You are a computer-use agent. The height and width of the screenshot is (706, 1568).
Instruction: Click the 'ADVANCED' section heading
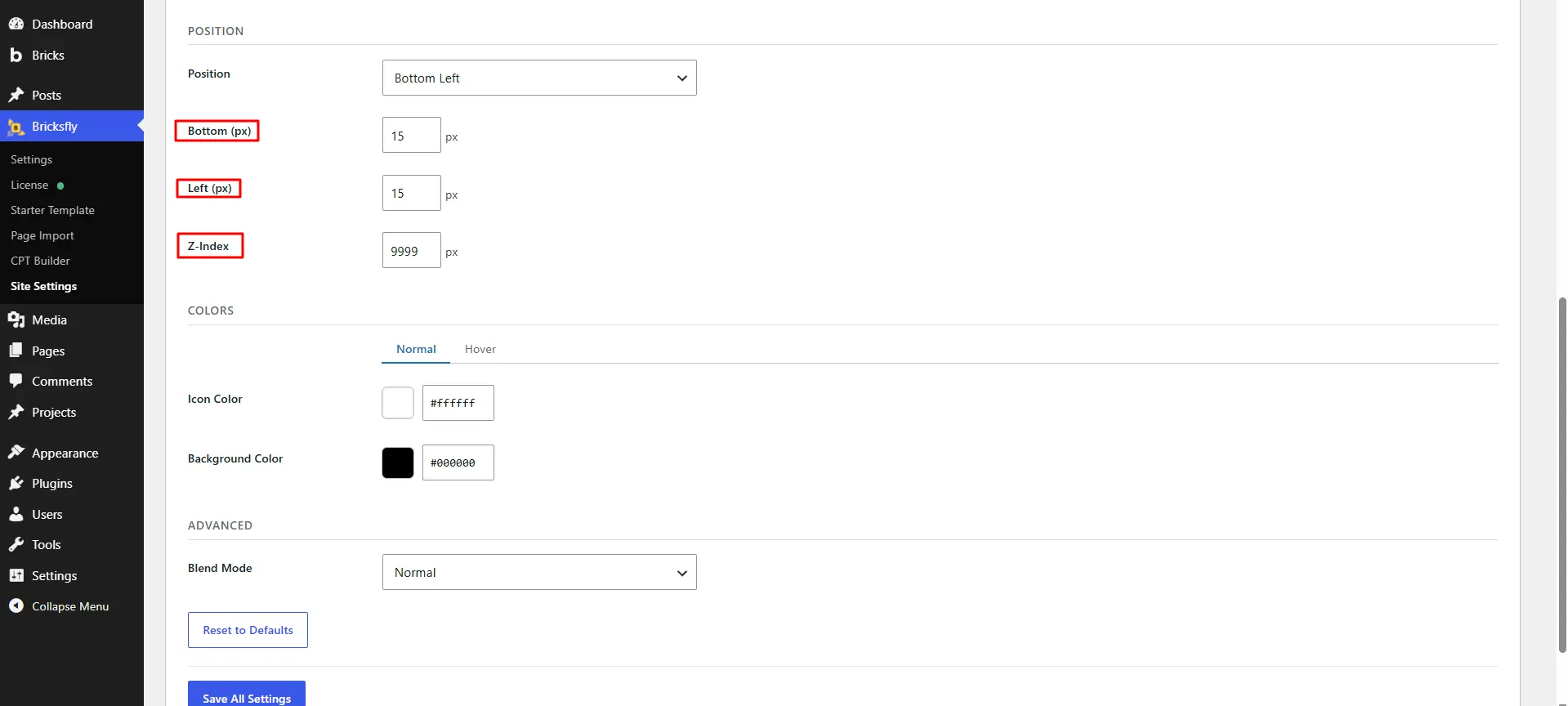coord(220,525)
